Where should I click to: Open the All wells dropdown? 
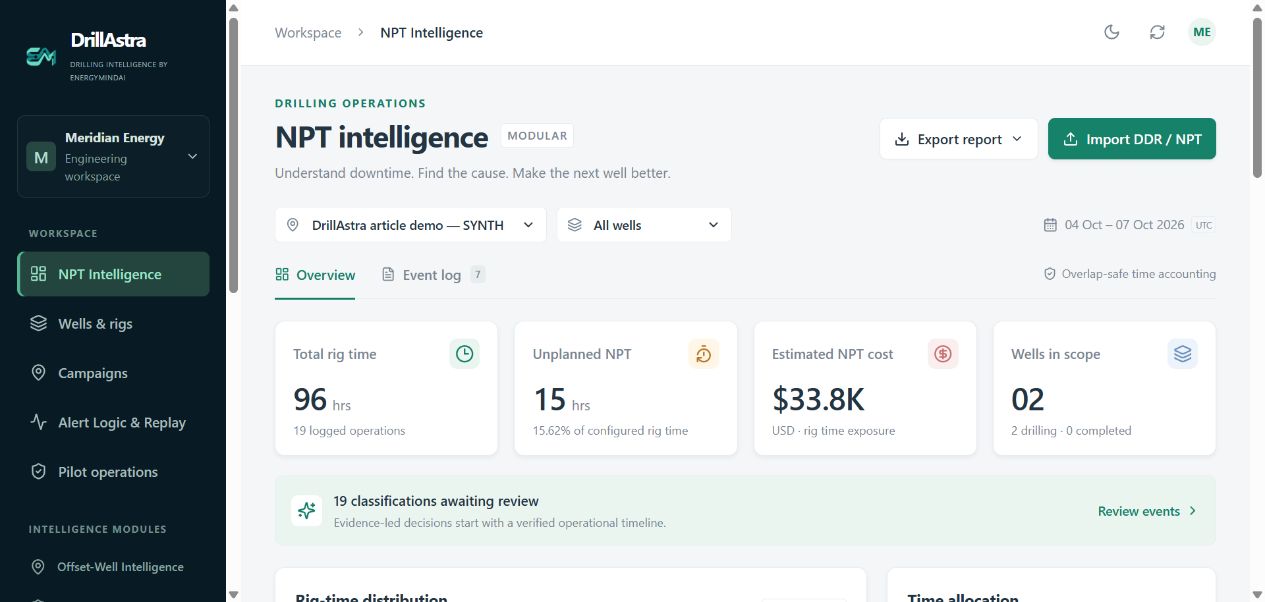[644, 225]
